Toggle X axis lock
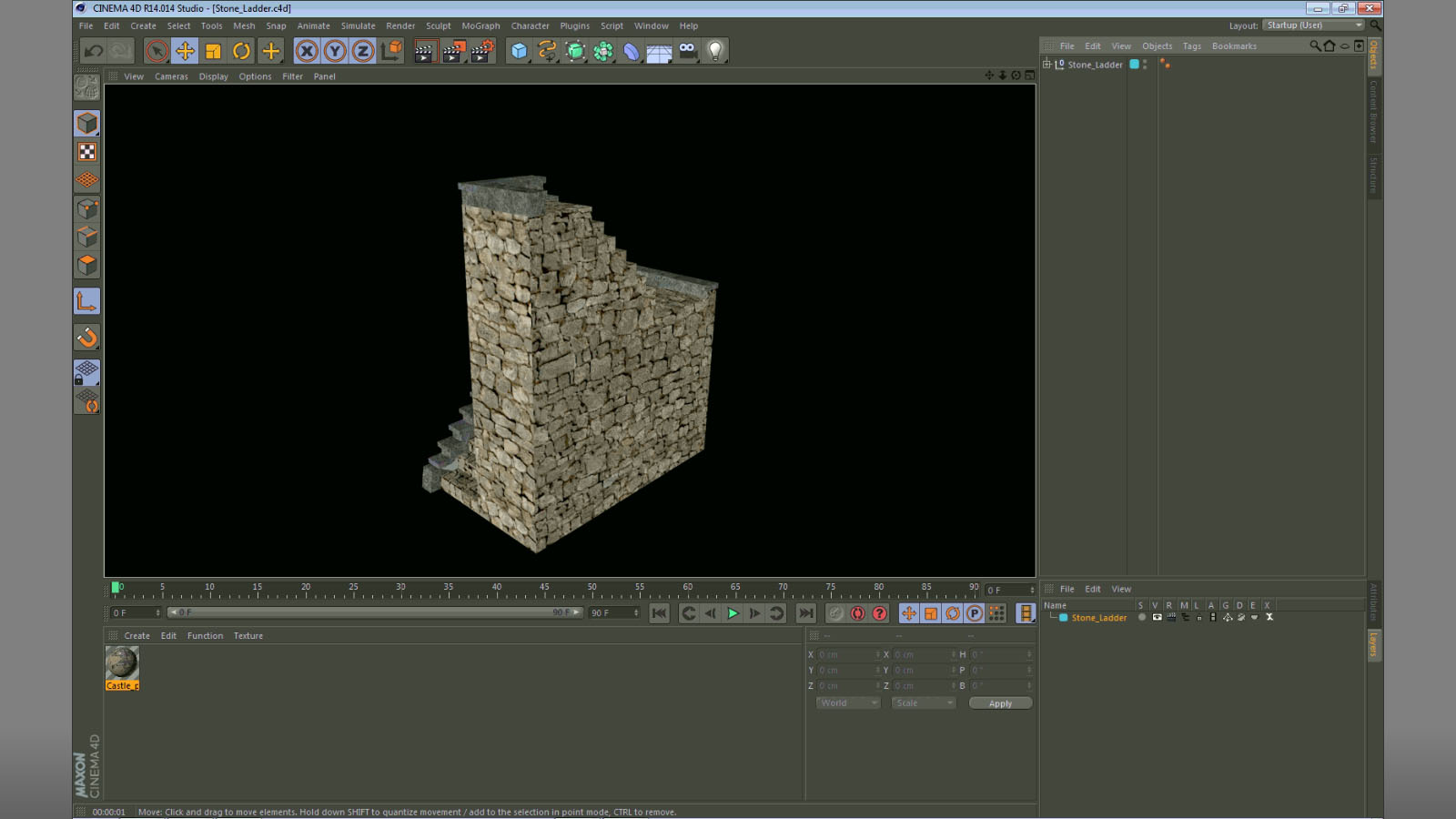The width and height of the screenshot is (1456, 819). (x=307, y=51)
